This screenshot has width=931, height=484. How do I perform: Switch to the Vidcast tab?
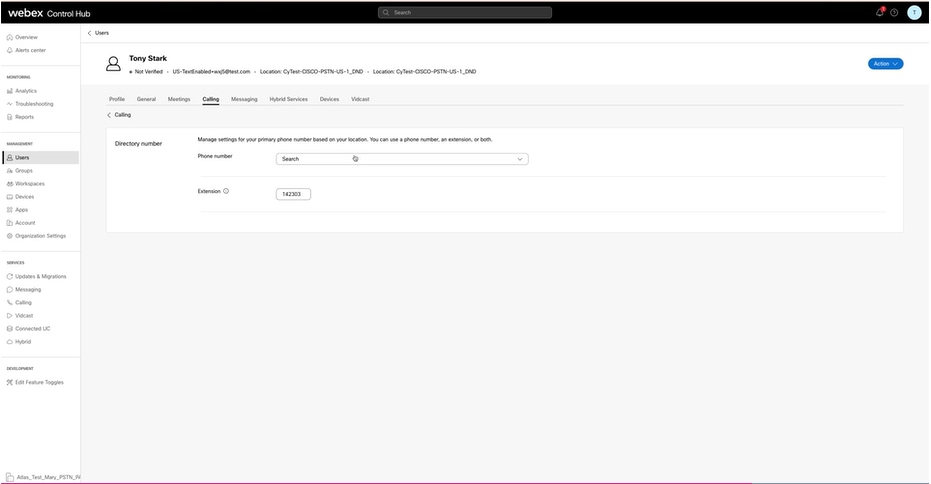pyautogui.click(x=360, y=99)
